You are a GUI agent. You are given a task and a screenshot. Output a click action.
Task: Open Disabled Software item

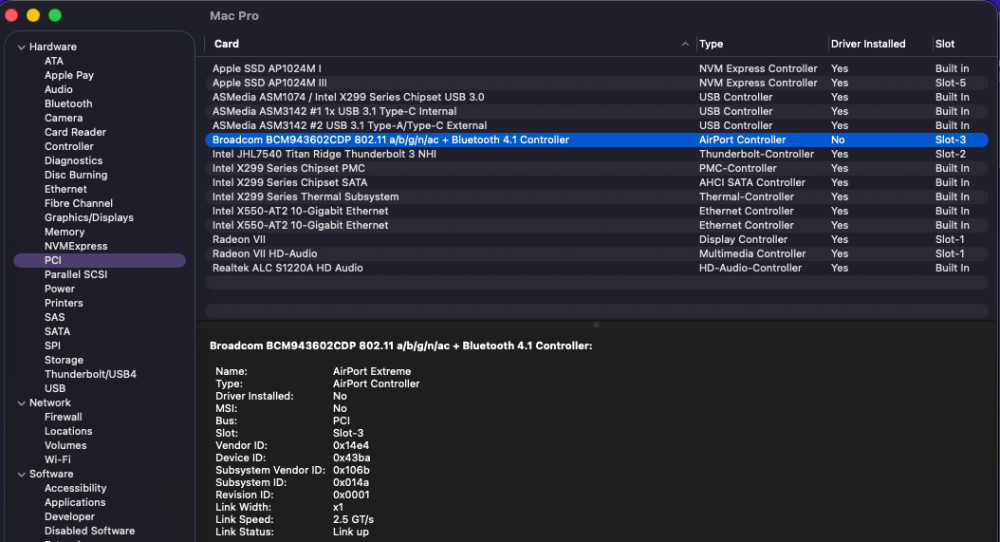click(x=89, y=531)
